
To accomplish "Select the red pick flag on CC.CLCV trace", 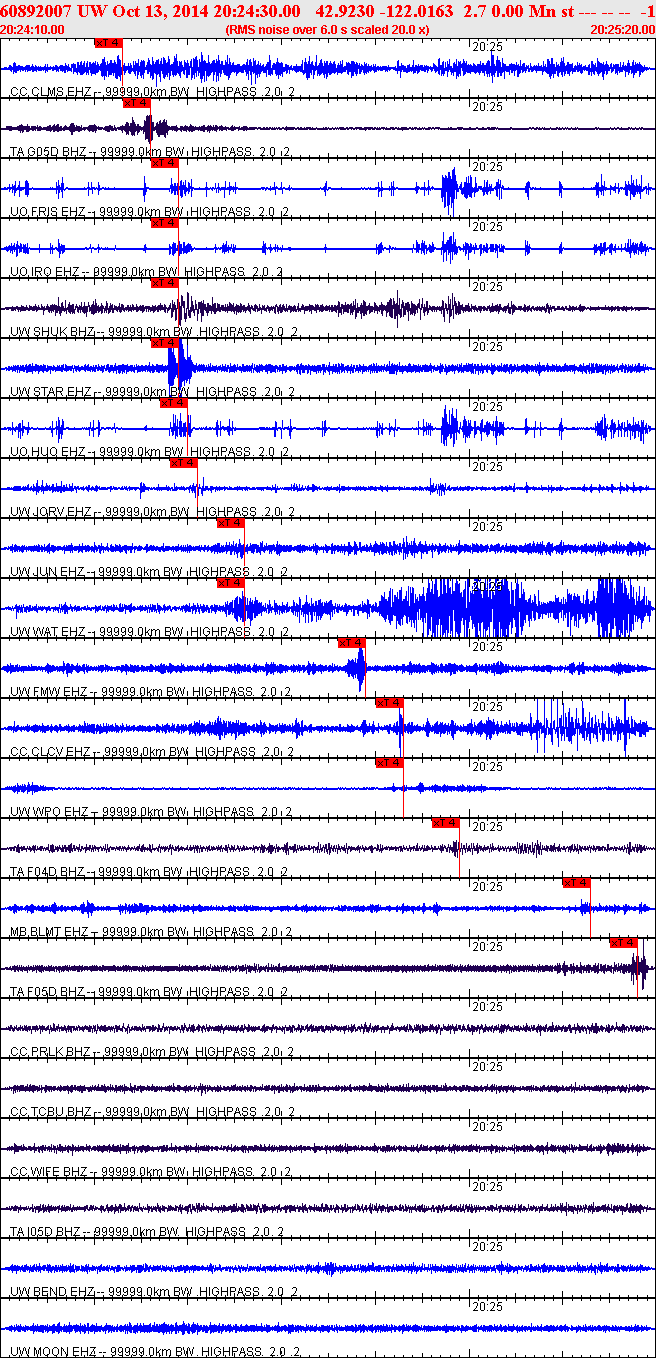I will 389,703.
